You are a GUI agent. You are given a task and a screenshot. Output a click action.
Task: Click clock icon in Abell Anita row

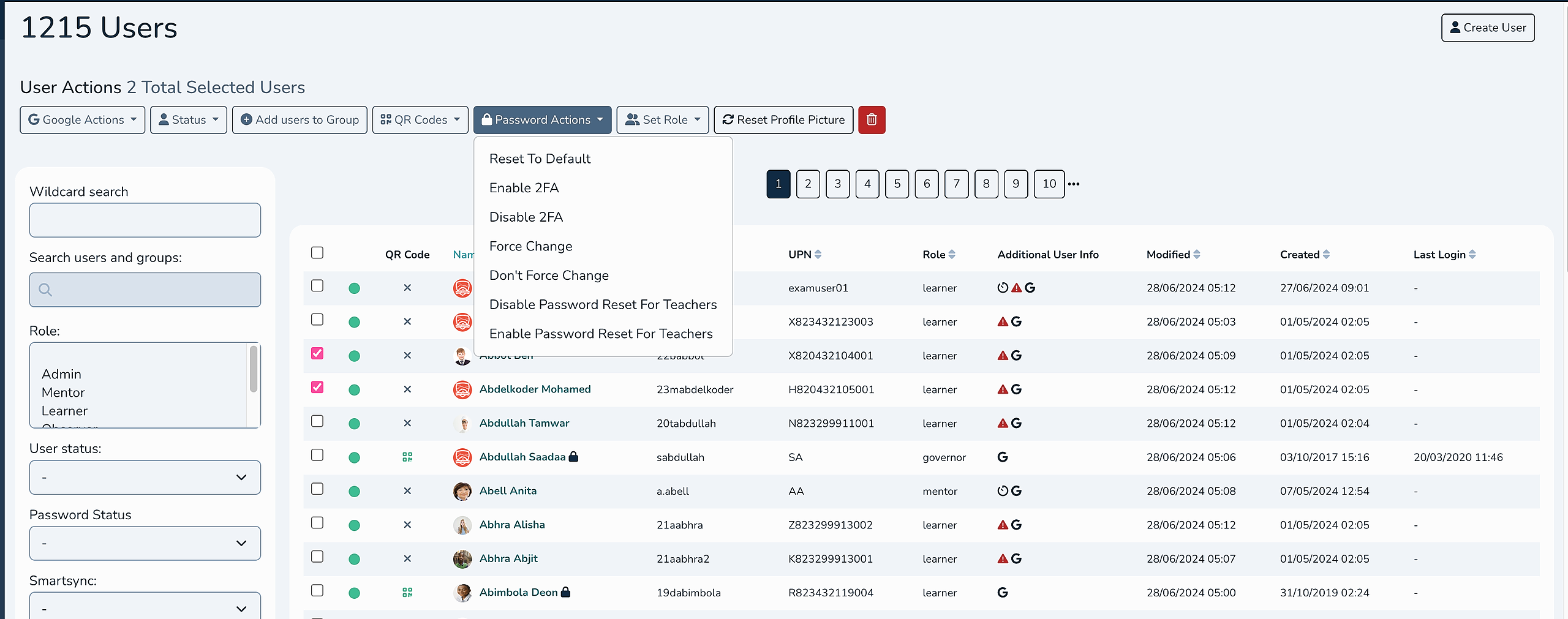click(1002, 491)
